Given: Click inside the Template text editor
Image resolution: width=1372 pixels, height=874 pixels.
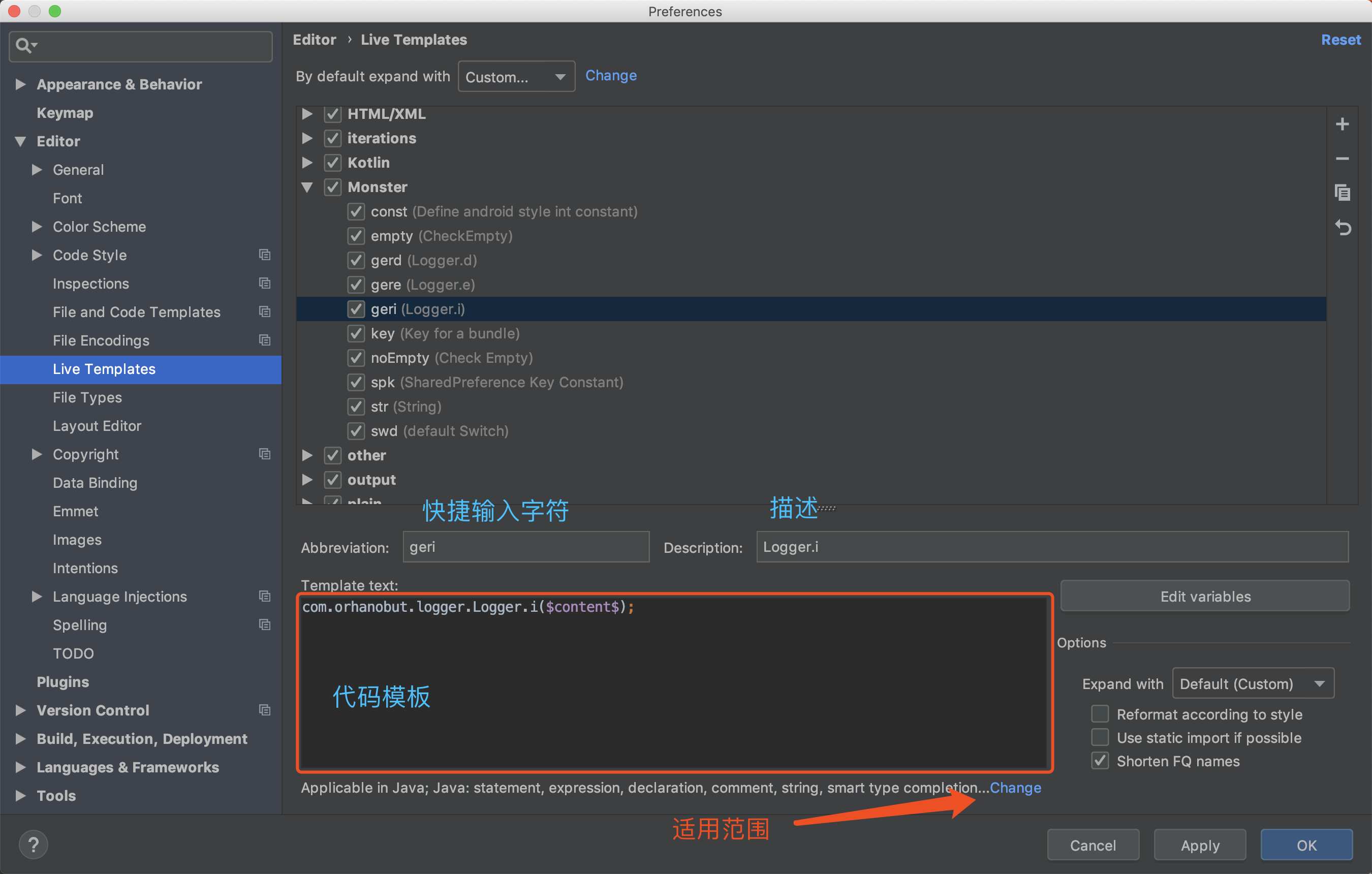Looking at the screenshot, I should pyautogui.click(x=675, y=682).
